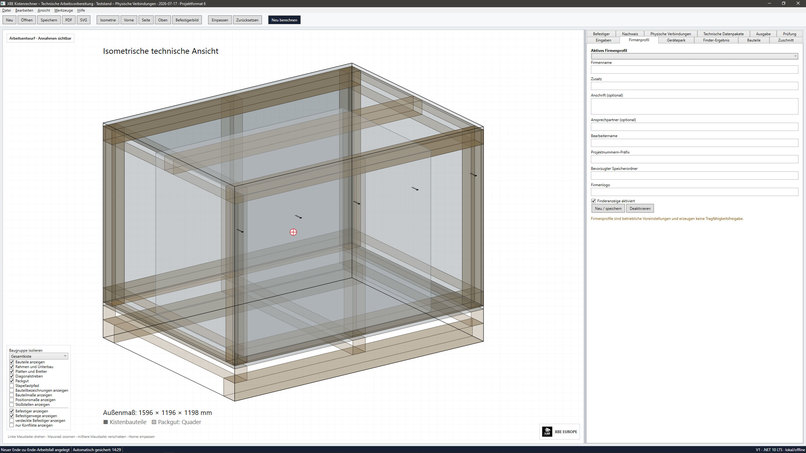Open the Ansicht menu

click(44, 10)
